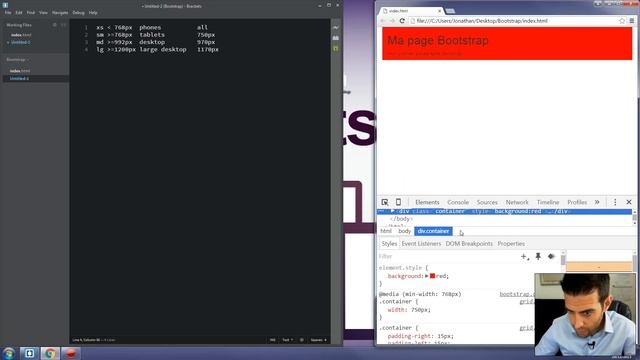Open the Event Listeners sidebar tab

pos(421,244)
